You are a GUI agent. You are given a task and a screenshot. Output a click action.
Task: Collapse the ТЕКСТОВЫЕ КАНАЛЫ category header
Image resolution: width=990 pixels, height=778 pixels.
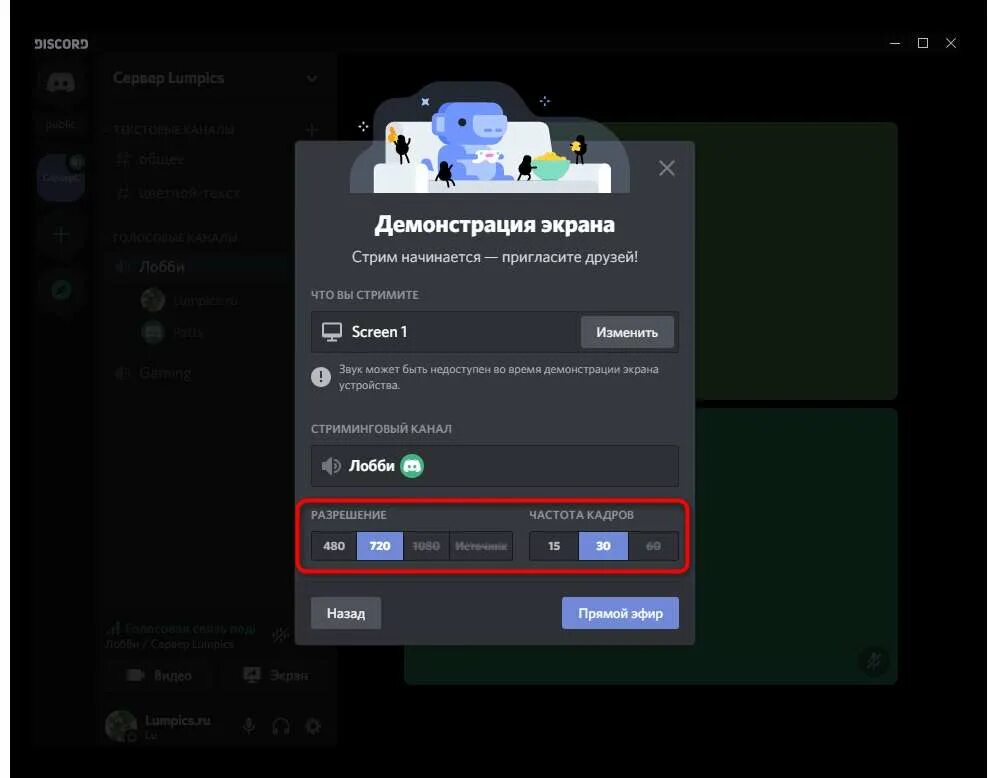(174, 130)
